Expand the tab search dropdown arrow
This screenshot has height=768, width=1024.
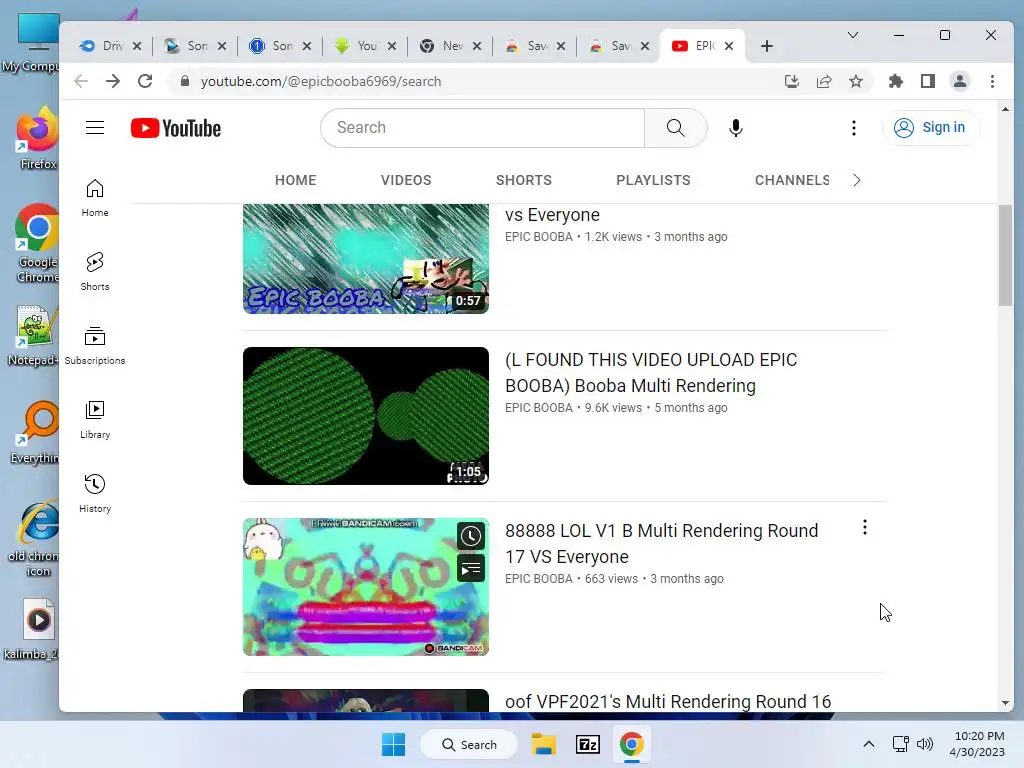coord(853,35)
